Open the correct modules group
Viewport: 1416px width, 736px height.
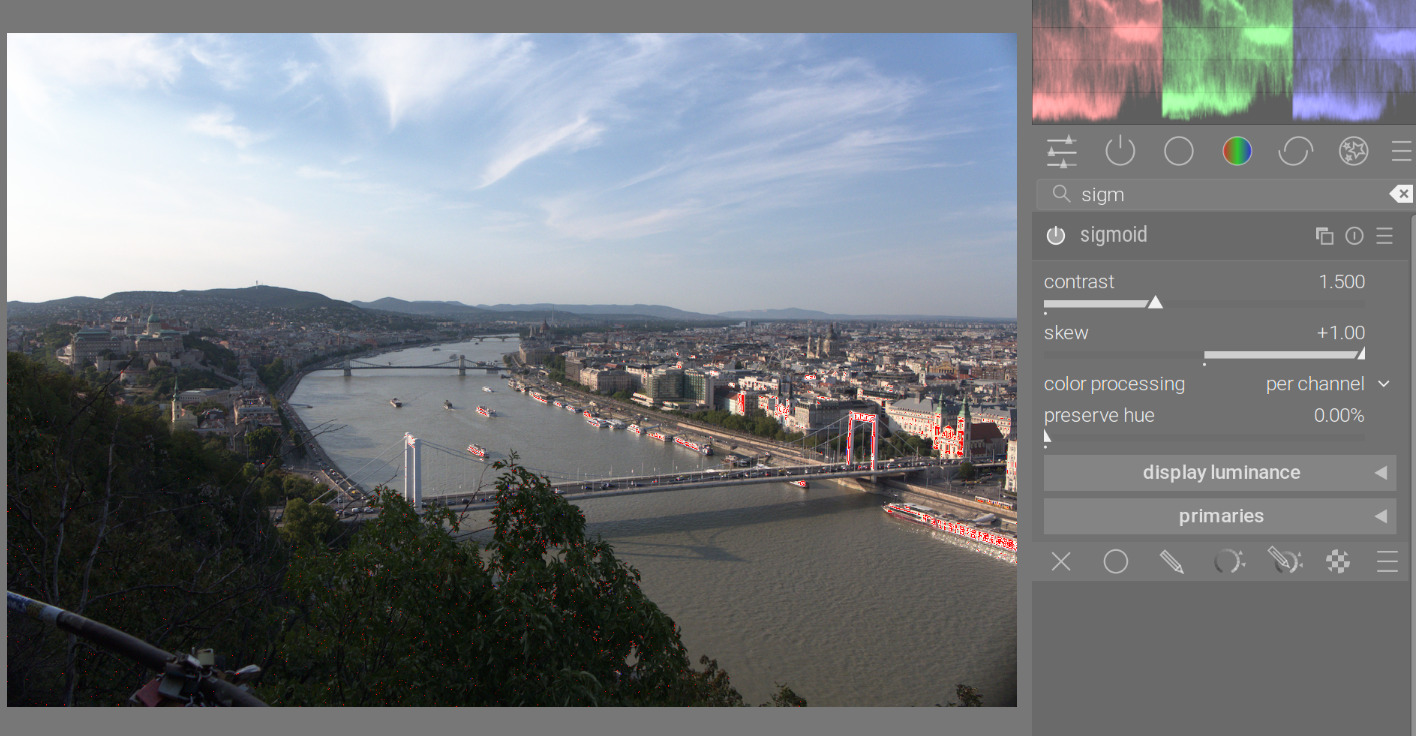pos(1295,152)
